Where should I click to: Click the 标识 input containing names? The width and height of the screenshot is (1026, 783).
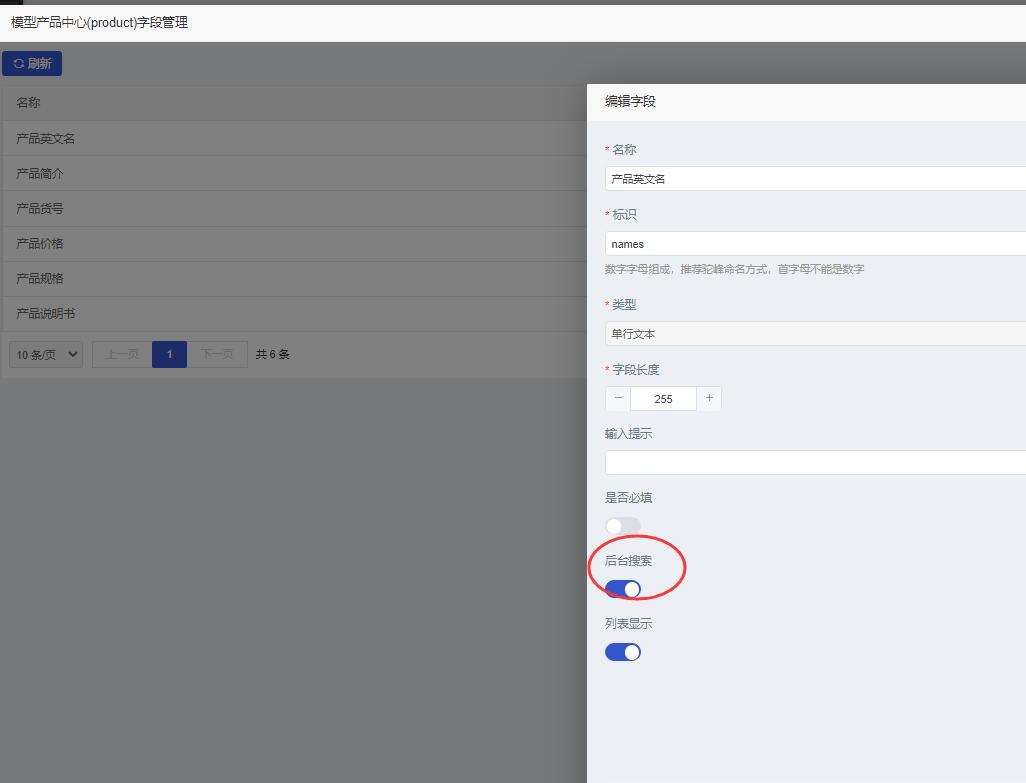click(815, 243)
